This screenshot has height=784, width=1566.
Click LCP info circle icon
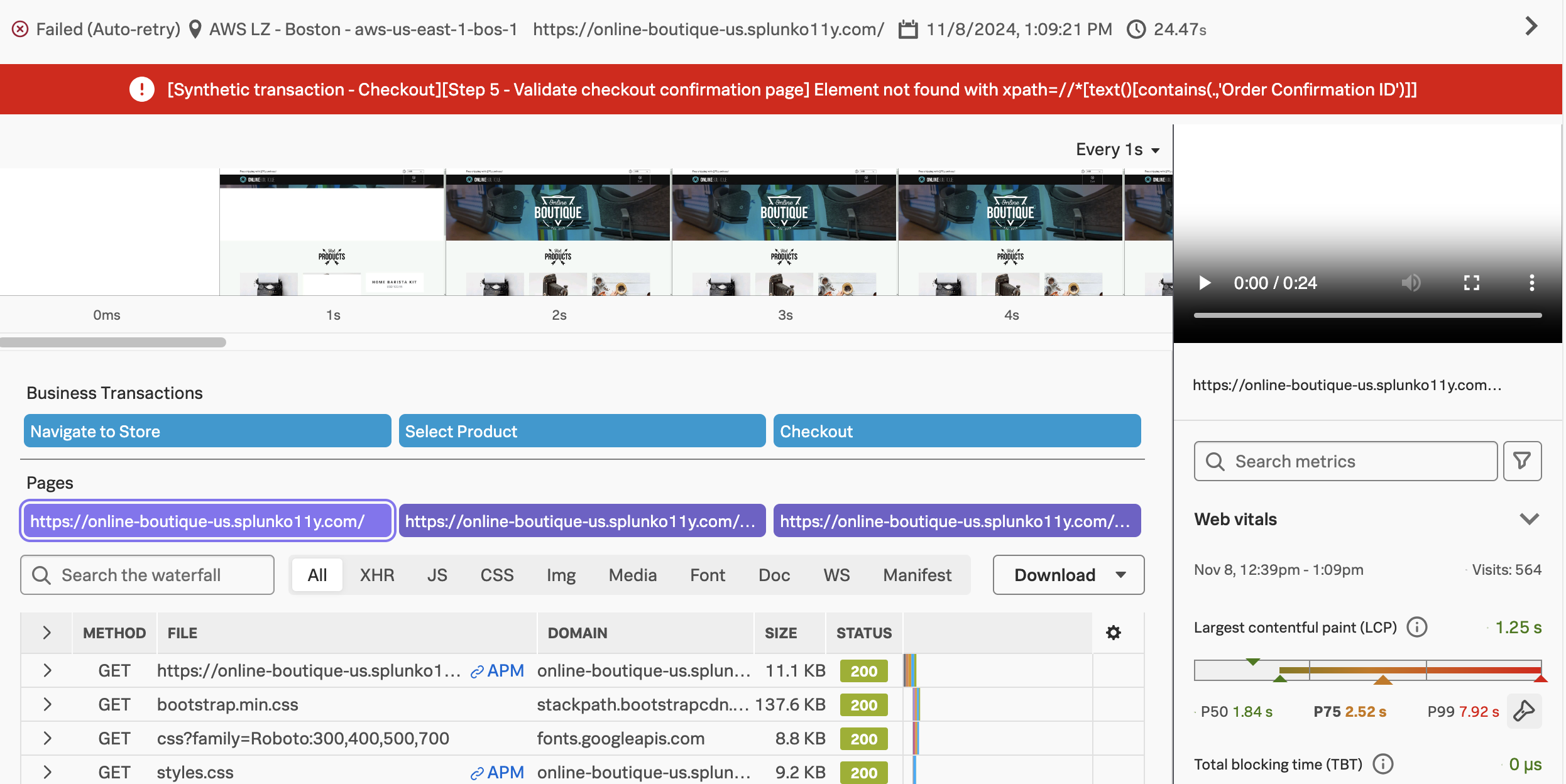pyautogui.click(x=1416, y=627)
